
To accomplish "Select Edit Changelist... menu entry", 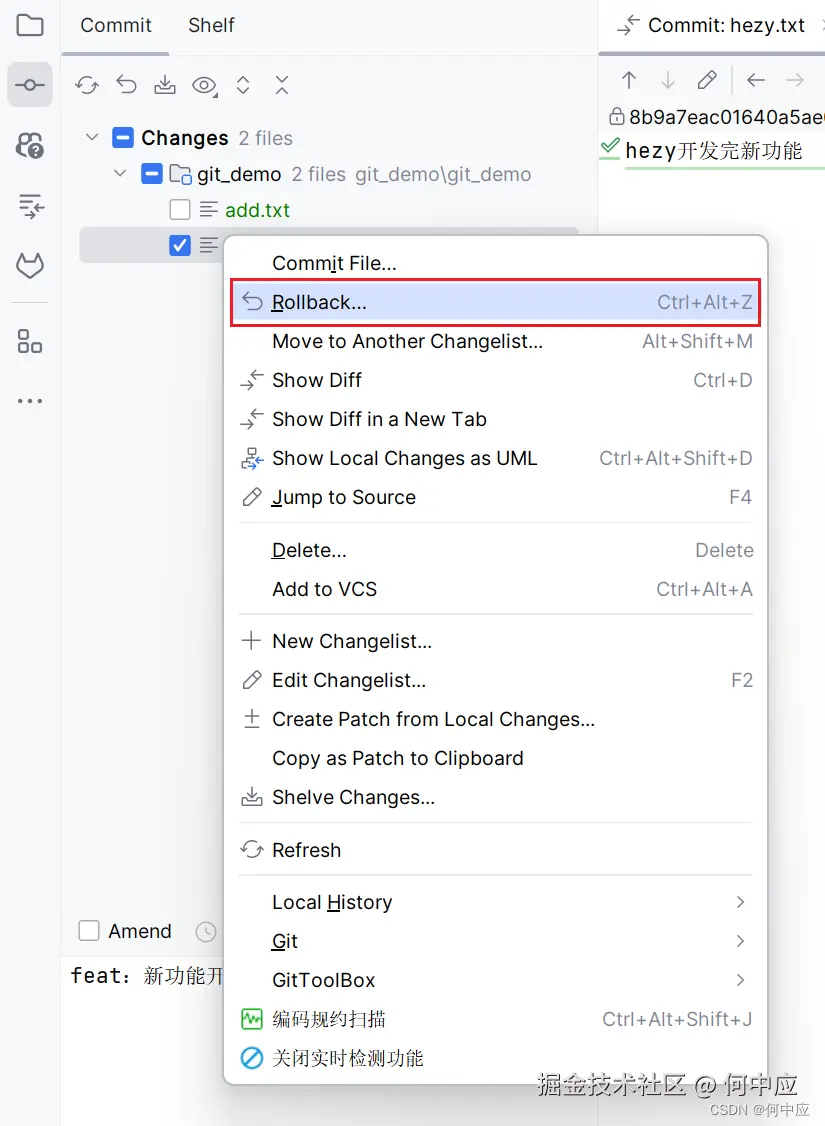I will [x=495, y=680].
